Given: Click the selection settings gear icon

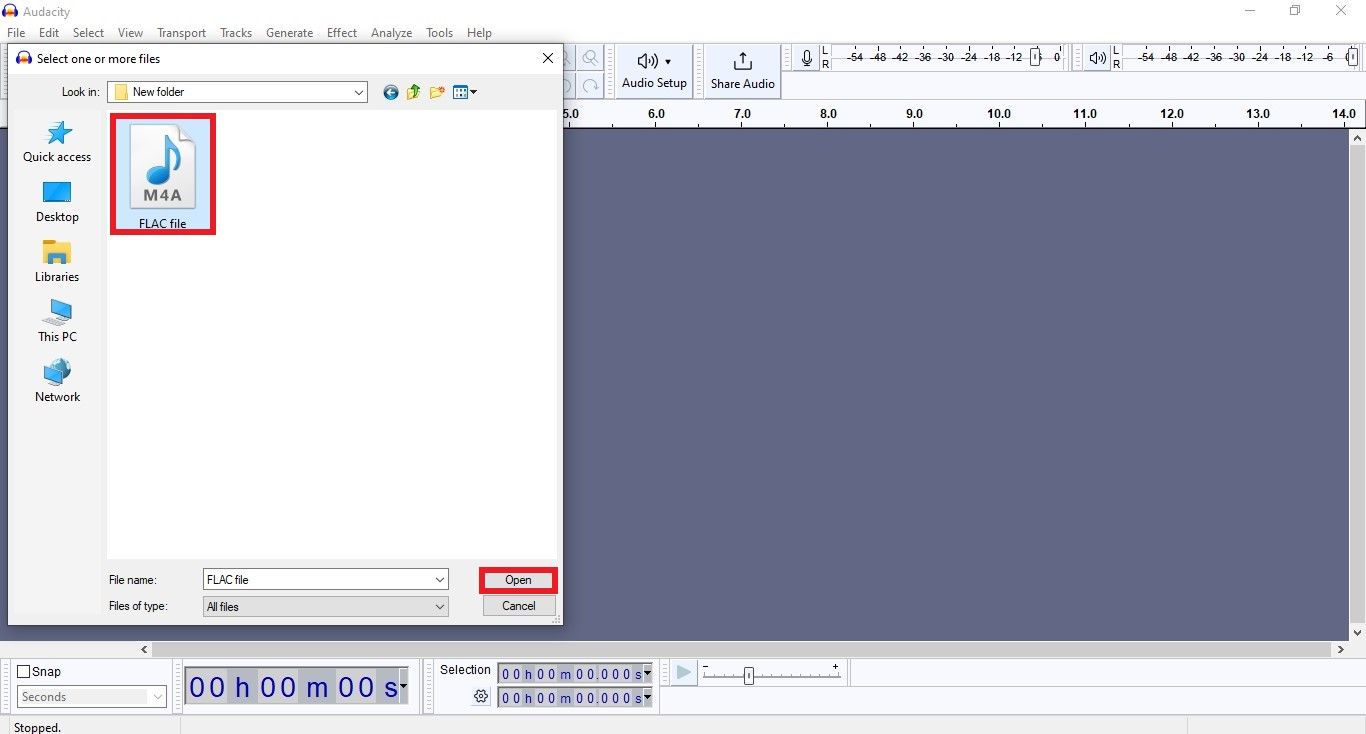Looking at the screenshot, I should (x=481, y=697).
